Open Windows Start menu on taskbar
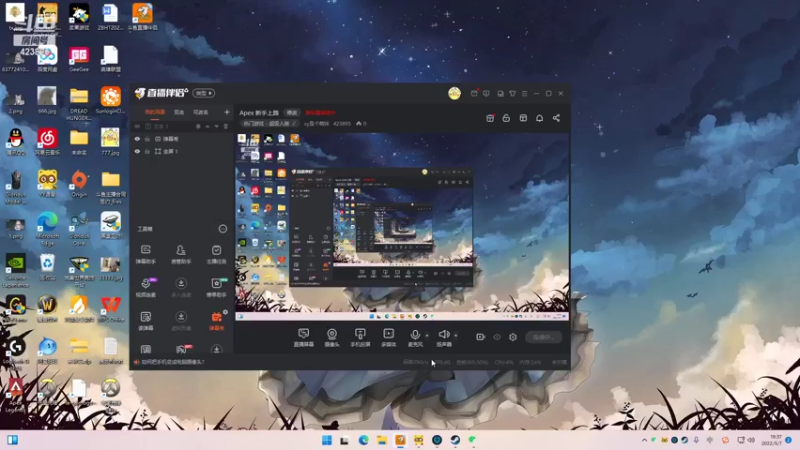The image size is (800, 450). [327, 440]
